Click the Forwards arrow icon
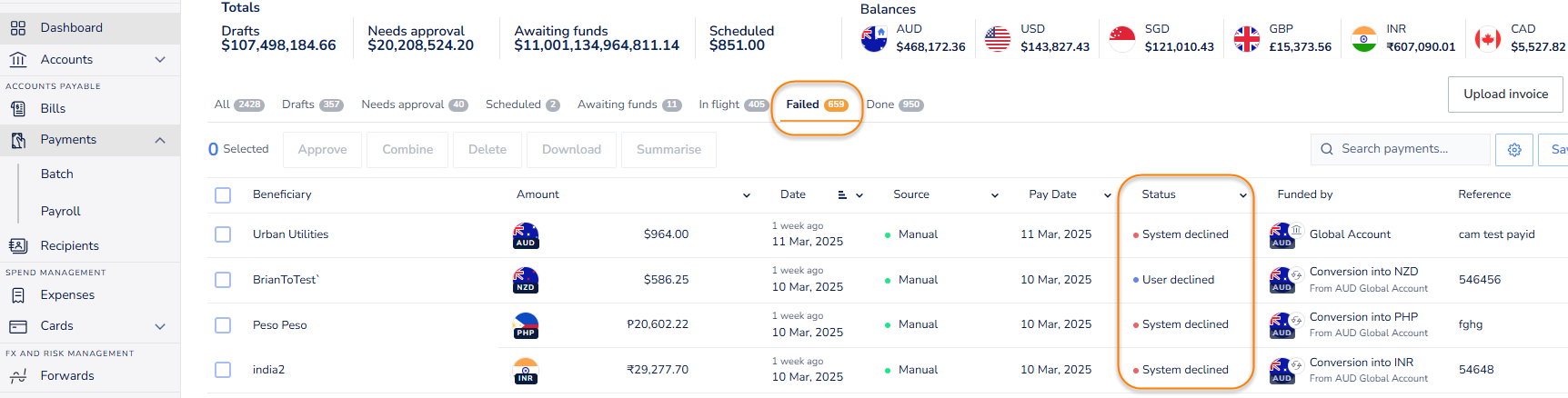 [18, 376]
